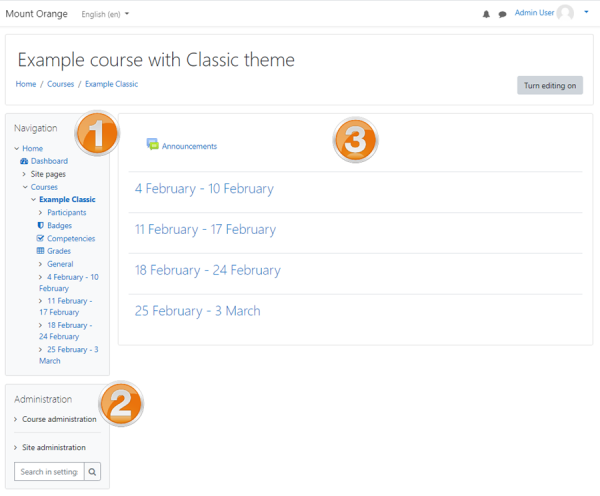600x496 pixels.
Task: Click Home in the breadcrumb trail
Action: click(26, 84)
